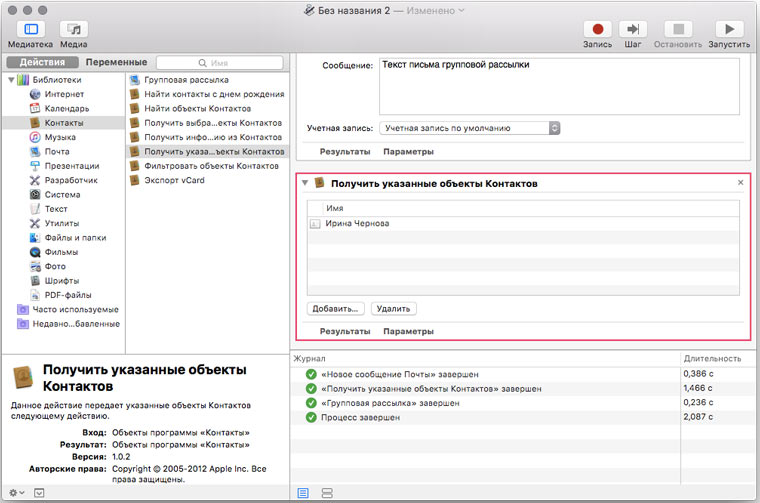Select Музыка in the library
Image resolution: width=760 pixels, height=503 pixels.
pyautogui.click(x=60, y=137)
